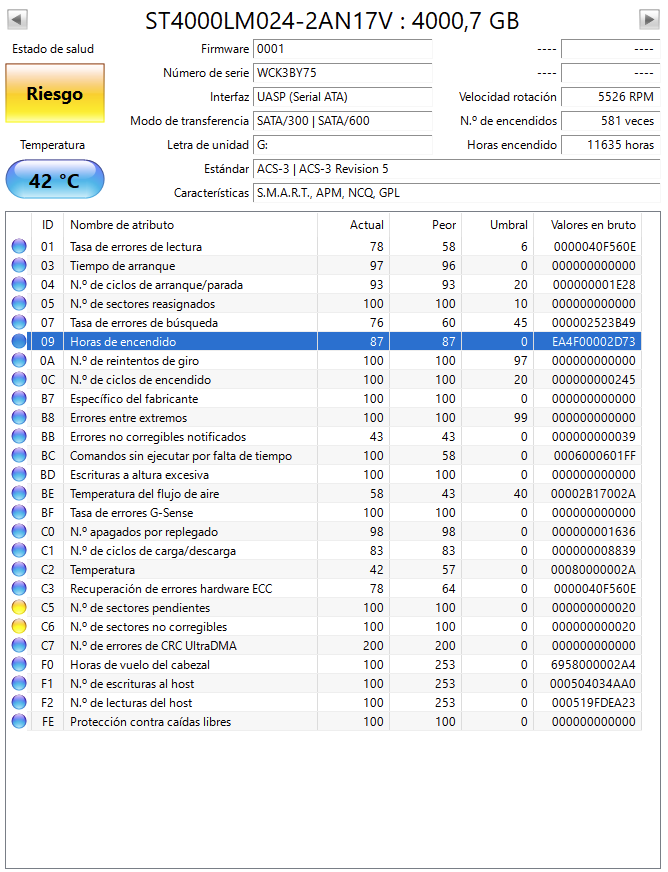668x872 pixels.
Task: Select Temperatura del flujo de aire row
Action: pos(325,493)
